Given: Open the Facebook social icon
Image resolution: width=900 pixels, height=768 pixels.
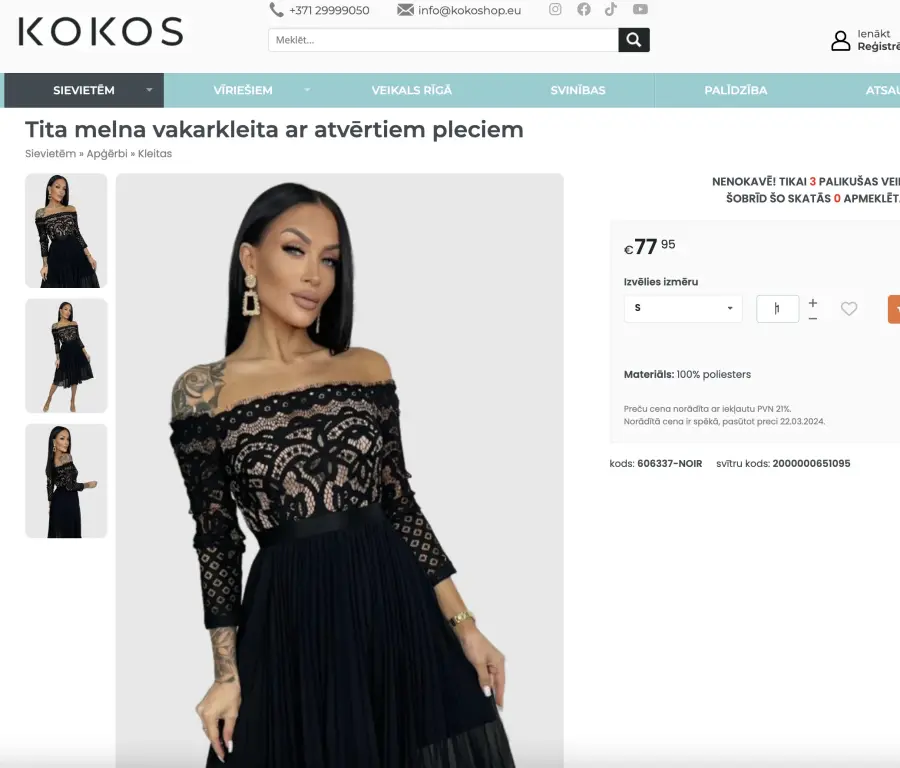Looking at the screenshot, I should pos(584,9).
